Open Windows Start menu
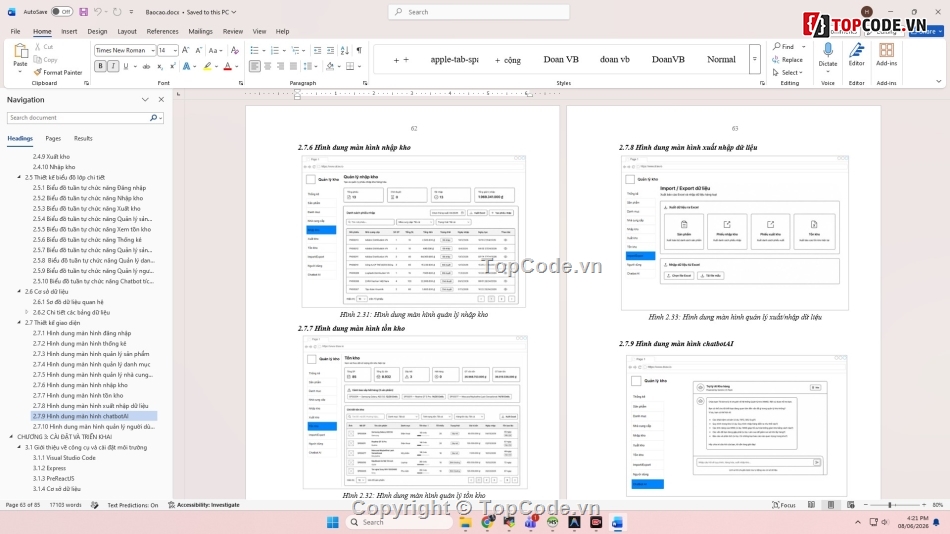The image size is (950, 534). 333,522
